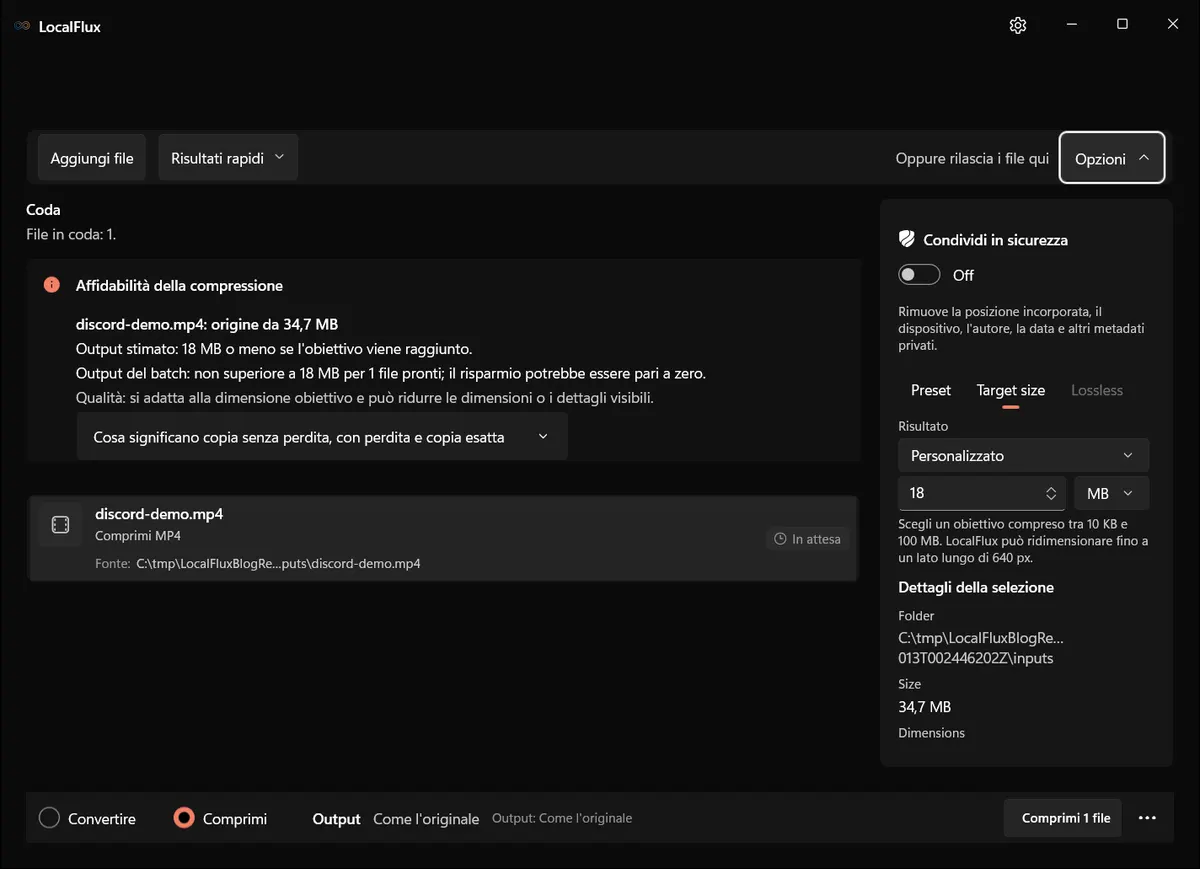Select the Convertire radio button
This screenshot has height=869, width=1200.
tap(49, 818)
